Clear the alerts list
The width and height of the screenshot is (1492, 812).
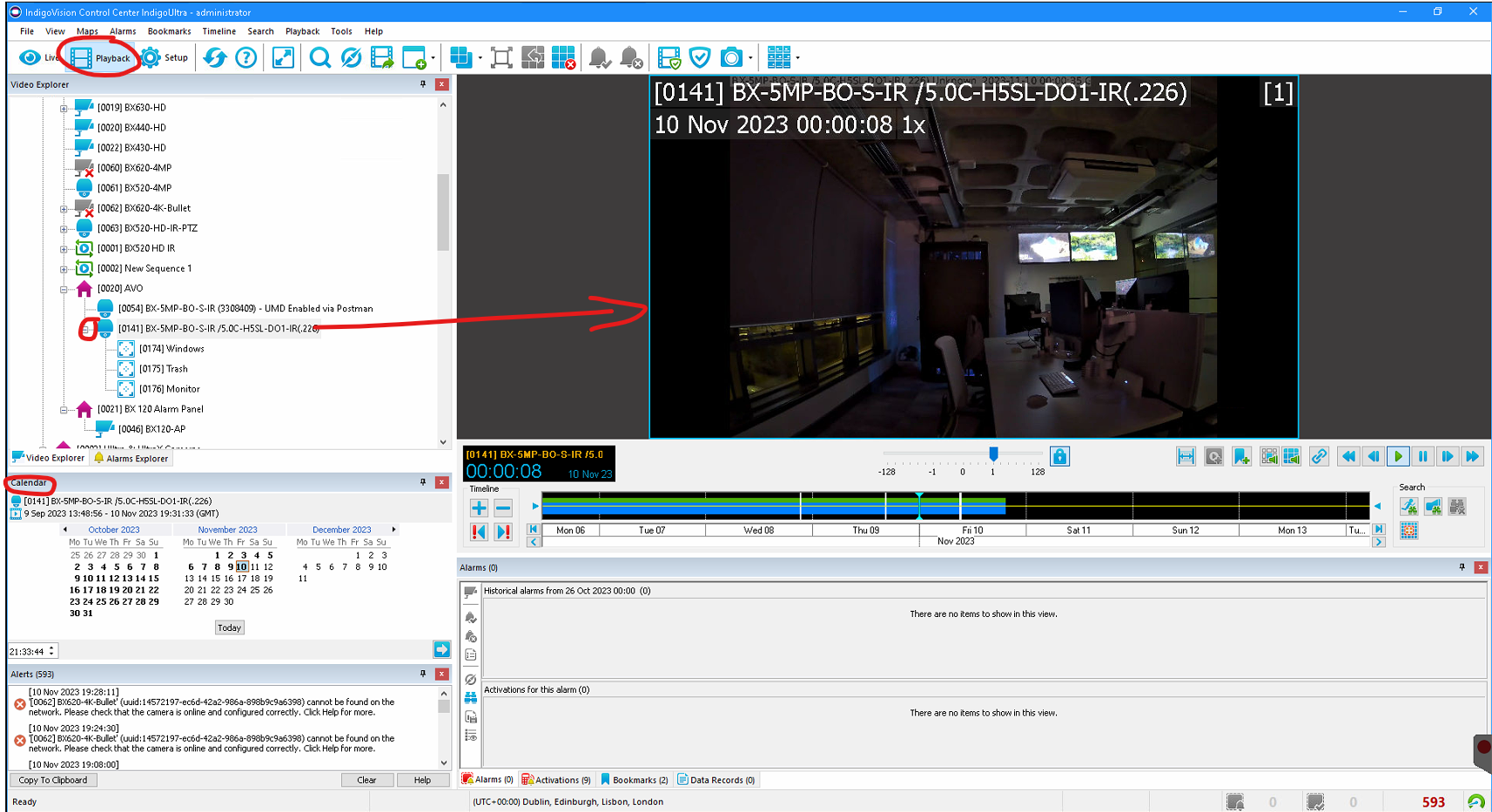click(367, 780)
